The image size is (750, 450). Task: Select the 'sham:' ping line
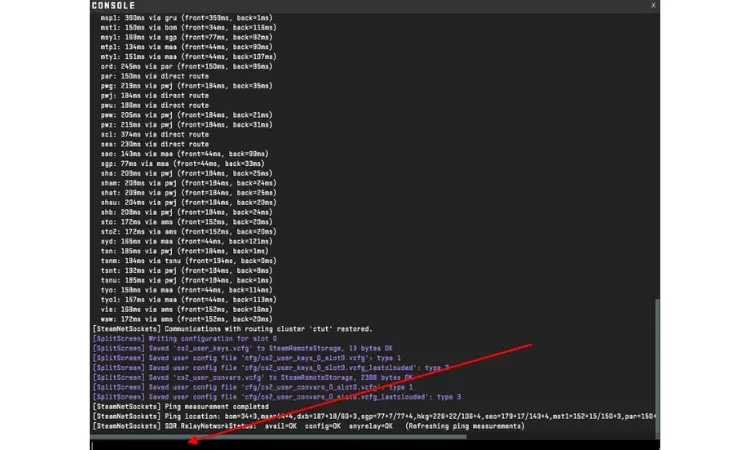pyautogui.click(x=188, y=183)
